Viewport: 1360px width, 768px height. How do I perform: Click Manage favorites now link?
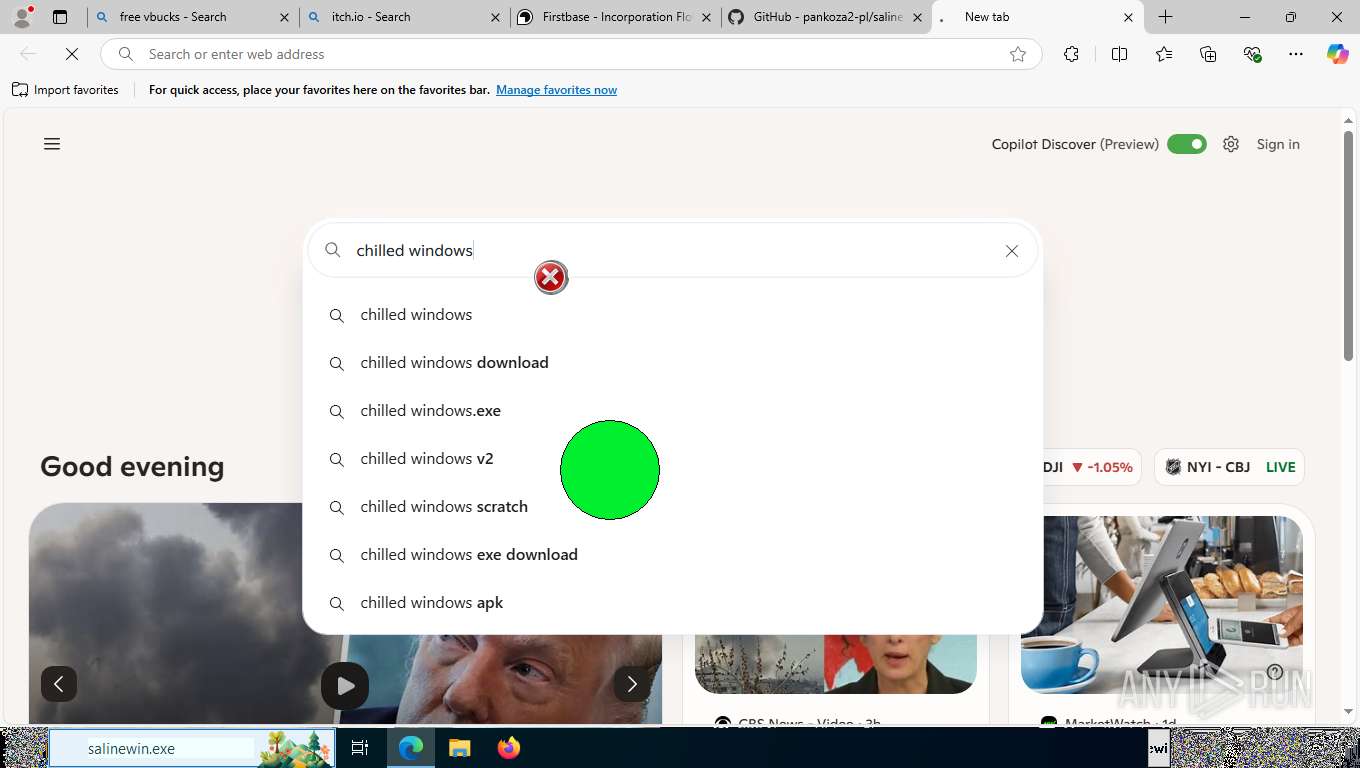click(556, 90)
